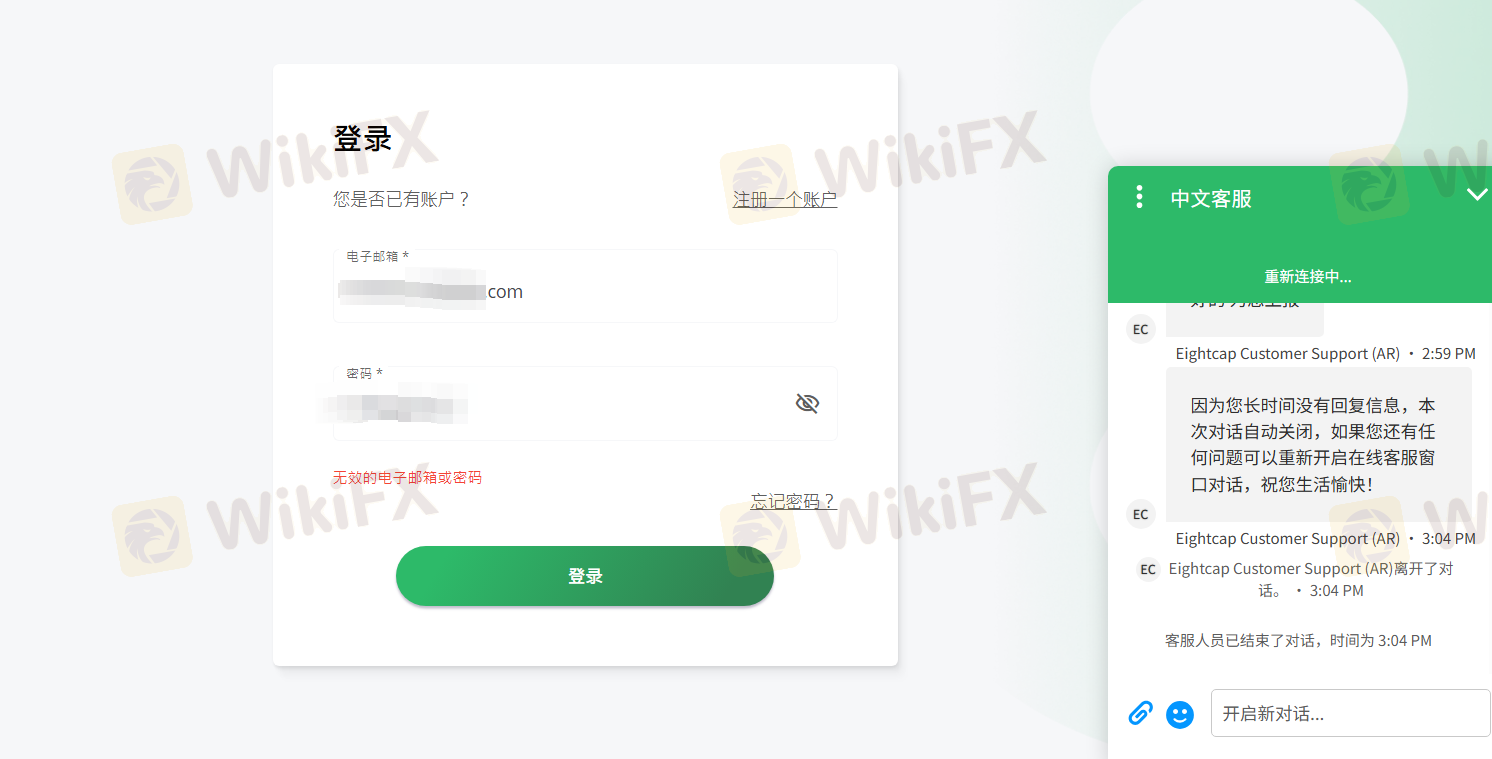Follow the 忘记密码？ link

[x=793, y=501]
